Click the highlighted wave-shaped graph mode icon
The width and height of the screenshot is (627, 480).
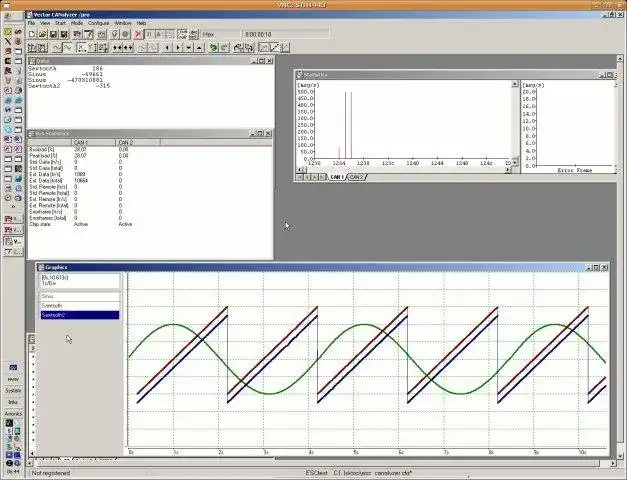68,48
